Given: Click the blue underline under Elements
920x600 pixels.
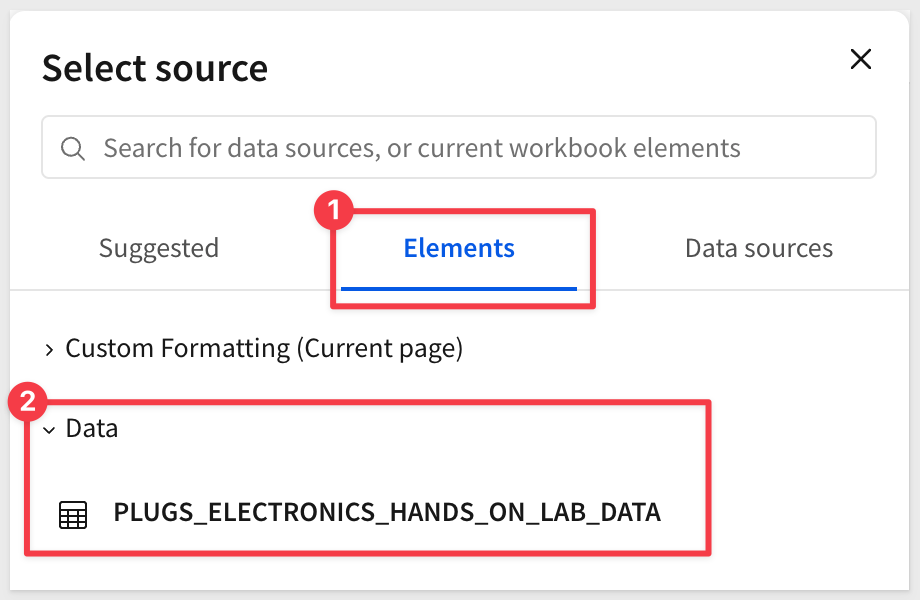Looking at the screenshot, I should click(459, 288).
